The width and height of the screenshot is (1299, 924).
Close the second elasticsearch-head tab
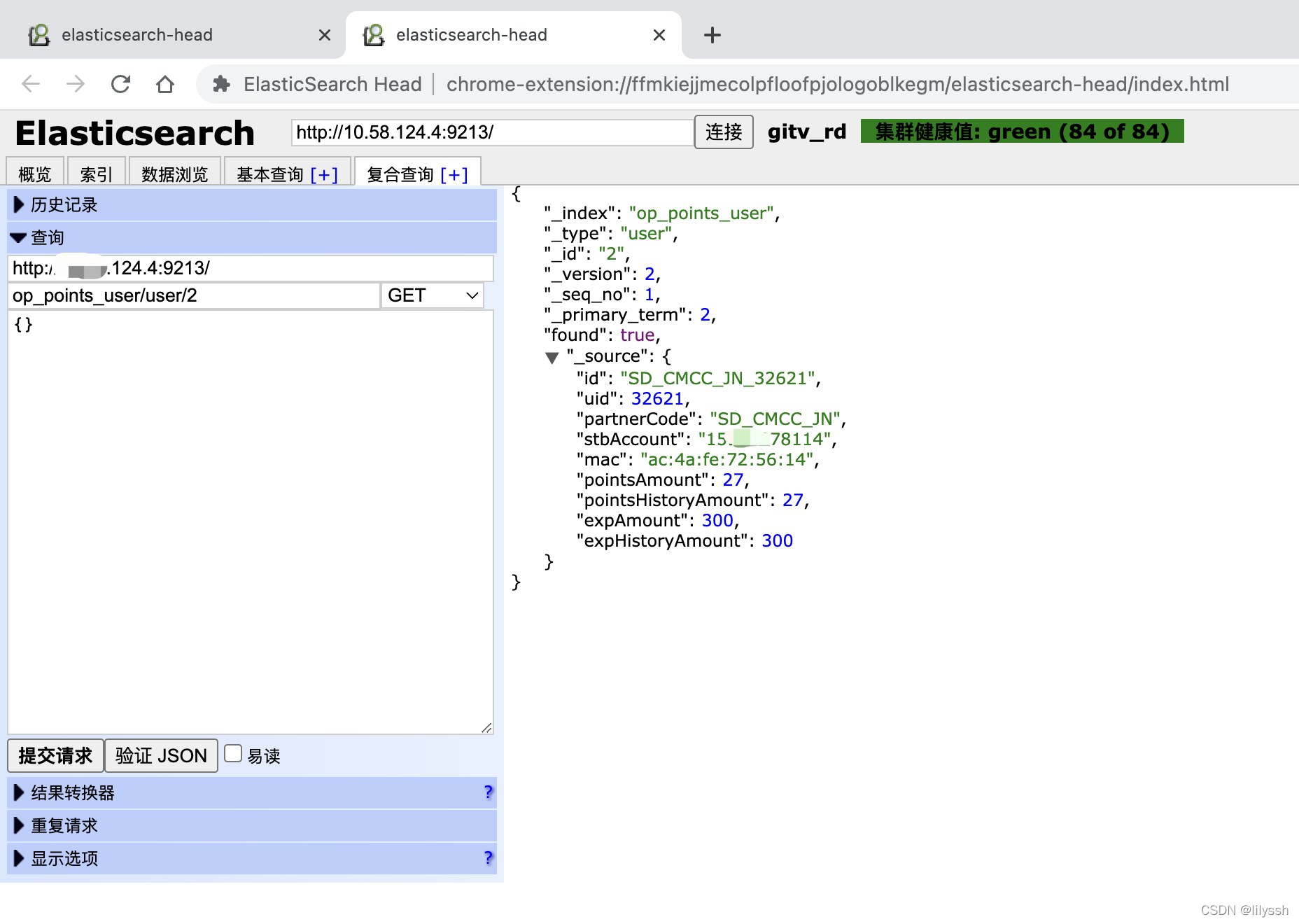(659, 35)
